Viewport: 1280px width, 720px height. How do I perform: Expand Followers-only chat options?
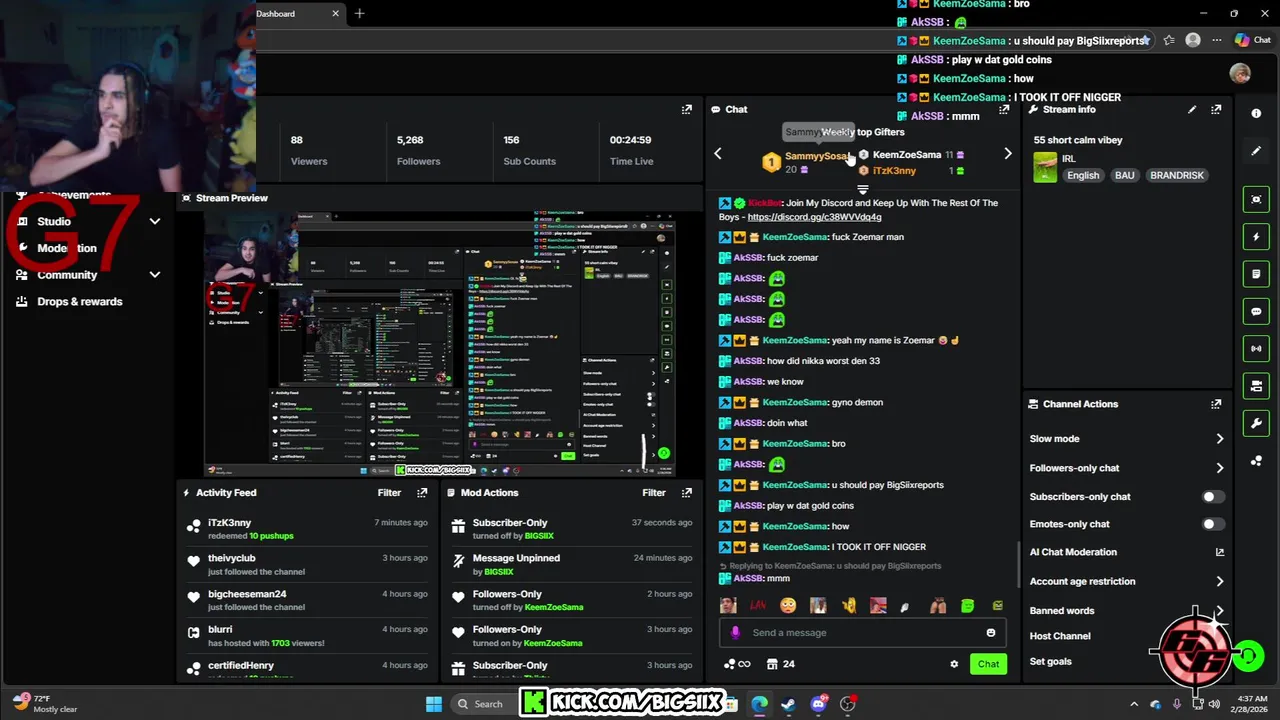point(1219,468)
